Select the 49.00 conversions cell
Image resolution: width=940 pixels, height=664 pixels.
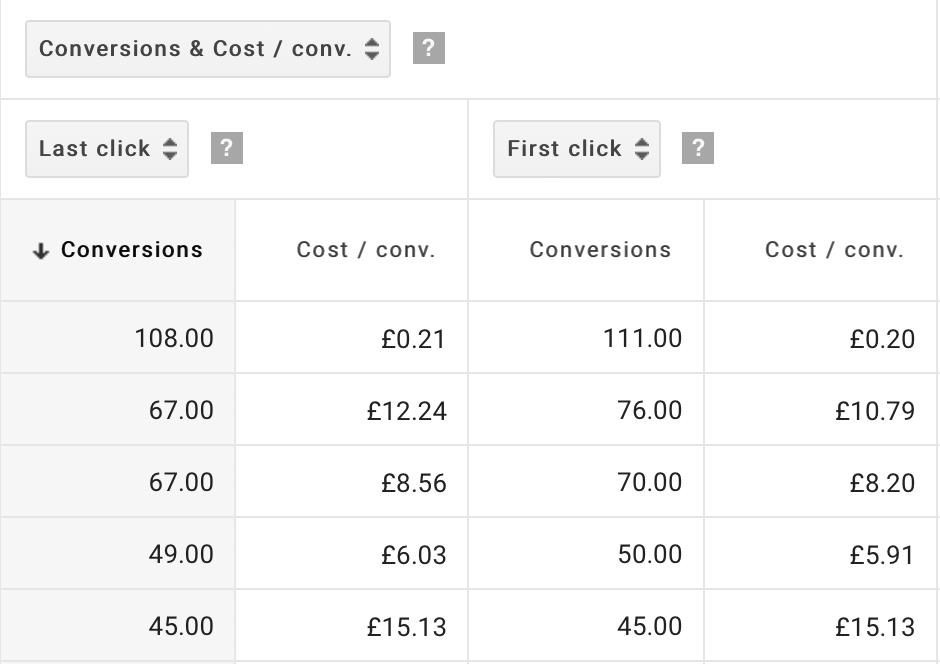[x=181, y=554]
